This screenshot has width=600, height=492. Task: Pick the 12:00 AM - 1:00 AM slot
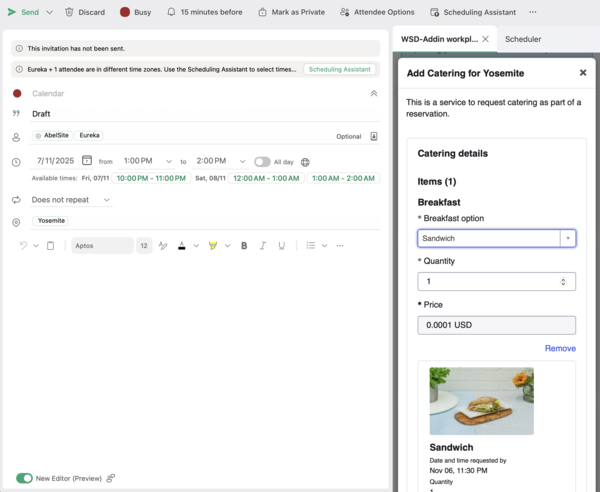pyautogui.click(x=266, y=178)
